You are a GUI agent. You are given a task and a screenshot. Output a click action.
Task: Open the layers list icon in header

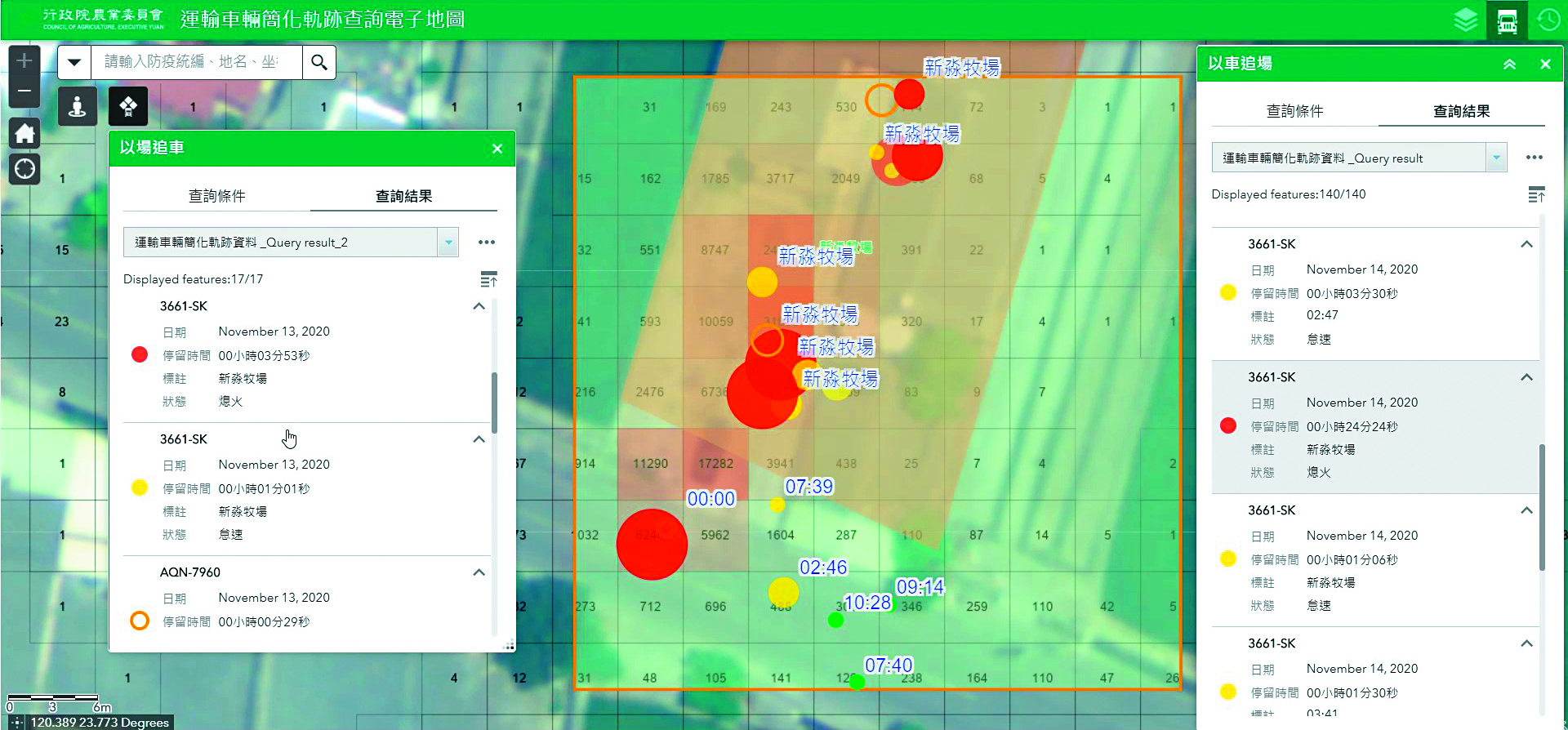point(1466,20)
